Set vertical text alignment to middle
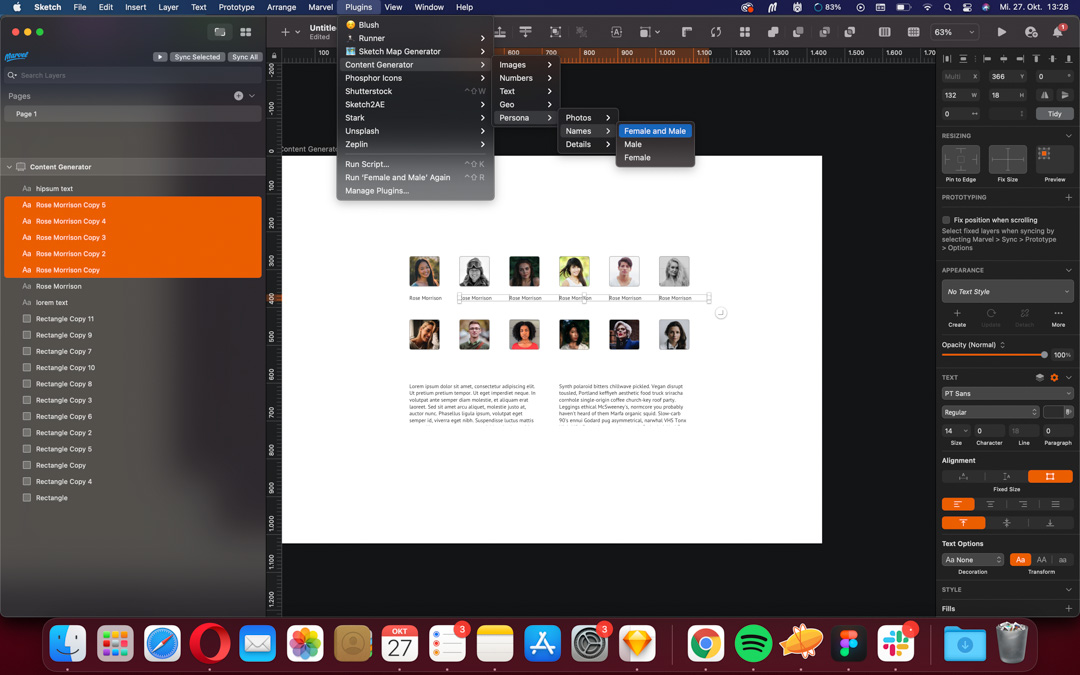This screenshot has width=1080, height=675. [x=1006, y=523]
